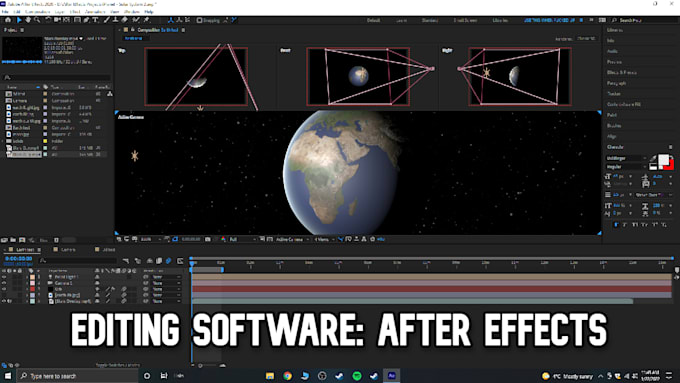This screenshot has height=383, width=680.
Task: Click the World Axis Mode icon
Action: pyautogui.click(x=179, y=20)
